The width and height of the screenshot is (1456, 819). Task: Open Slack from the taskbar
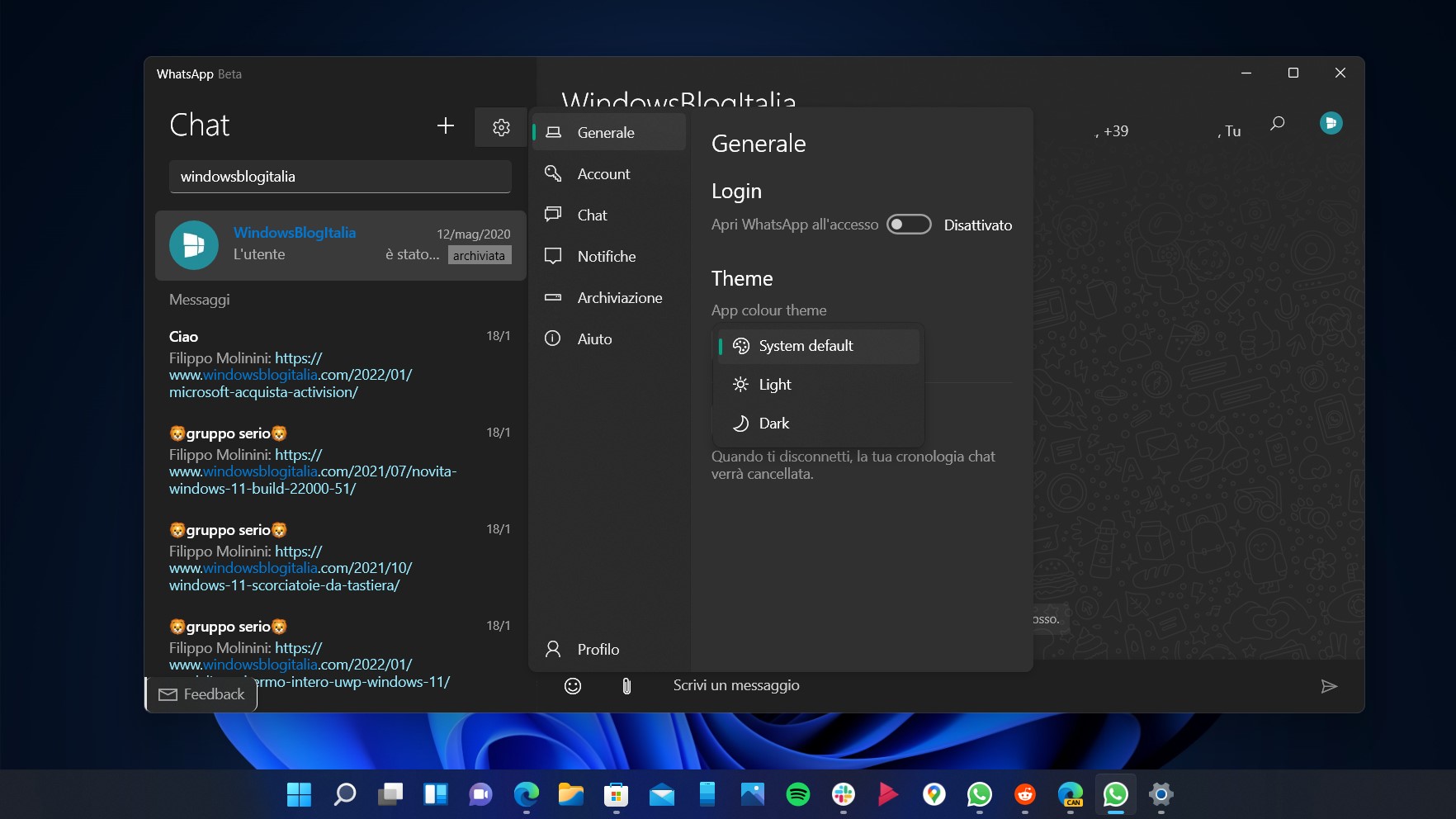(x=844, y=795)
